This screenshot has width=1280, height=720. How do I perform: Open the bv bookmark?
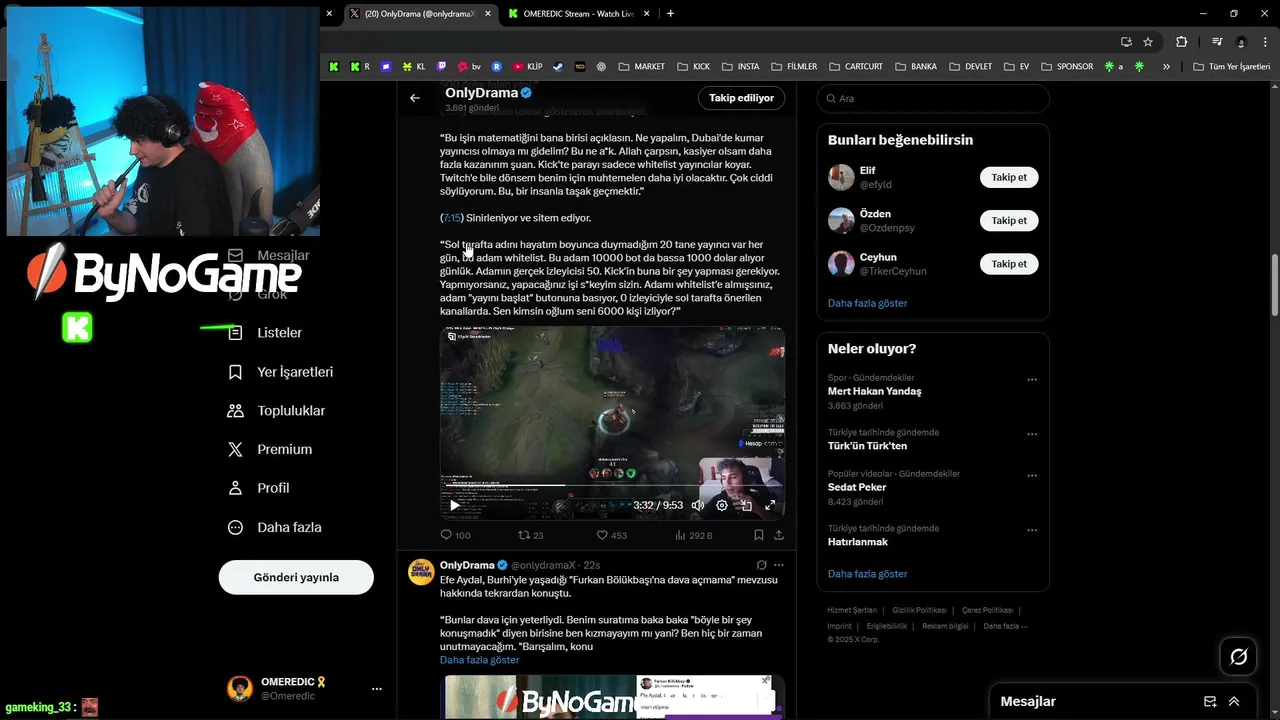[x=470, y=67]
